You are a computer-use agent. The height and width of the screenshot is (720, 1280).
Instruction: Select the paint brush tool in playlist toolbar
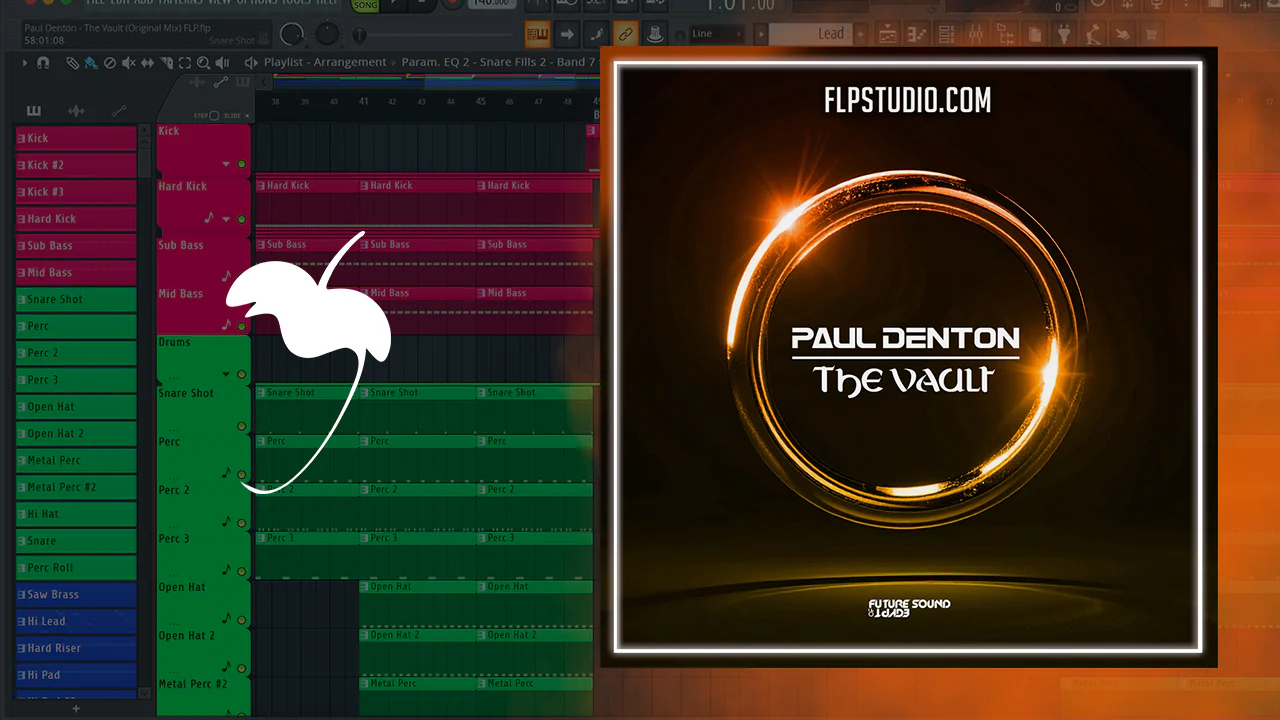[x=91, y=62]
